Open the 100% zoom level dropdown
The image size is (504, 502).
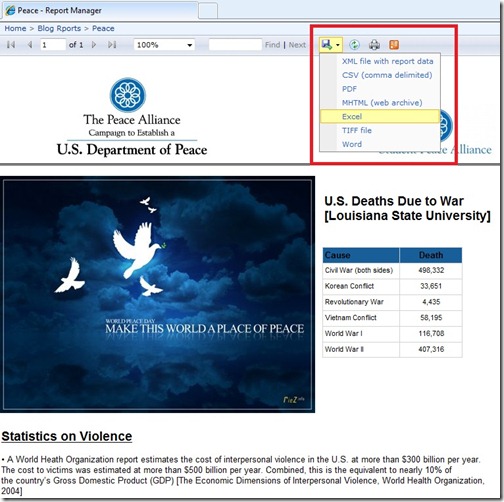click(164, 45)
